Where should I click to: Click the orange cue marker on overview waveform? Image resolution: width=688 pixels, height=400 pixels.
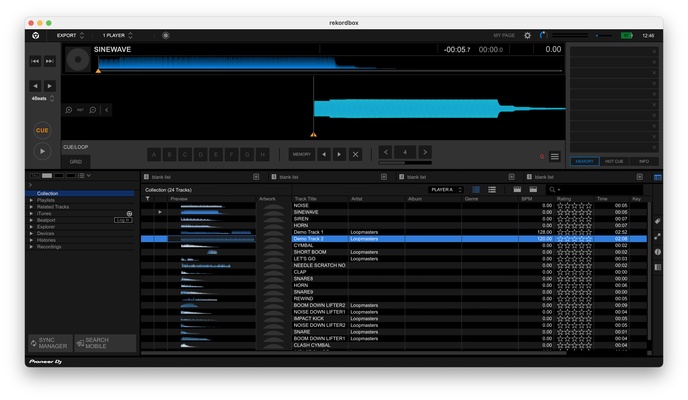(x=98, y=71)
